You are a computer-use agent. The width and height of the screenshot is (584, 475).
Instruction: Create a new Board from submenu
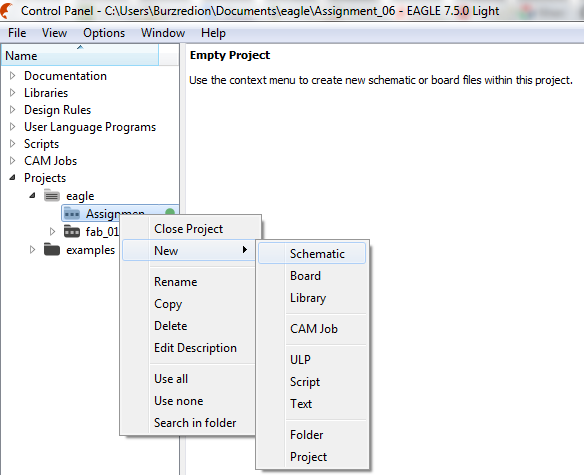(312, 275)
